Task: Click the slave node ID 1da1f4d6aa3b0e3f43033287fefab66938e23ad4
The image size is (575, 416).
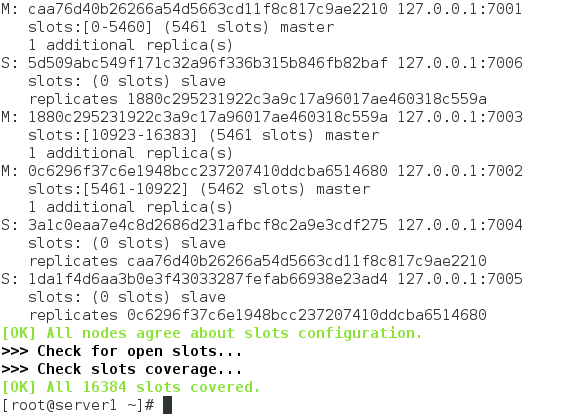Action: coord(208,278)
